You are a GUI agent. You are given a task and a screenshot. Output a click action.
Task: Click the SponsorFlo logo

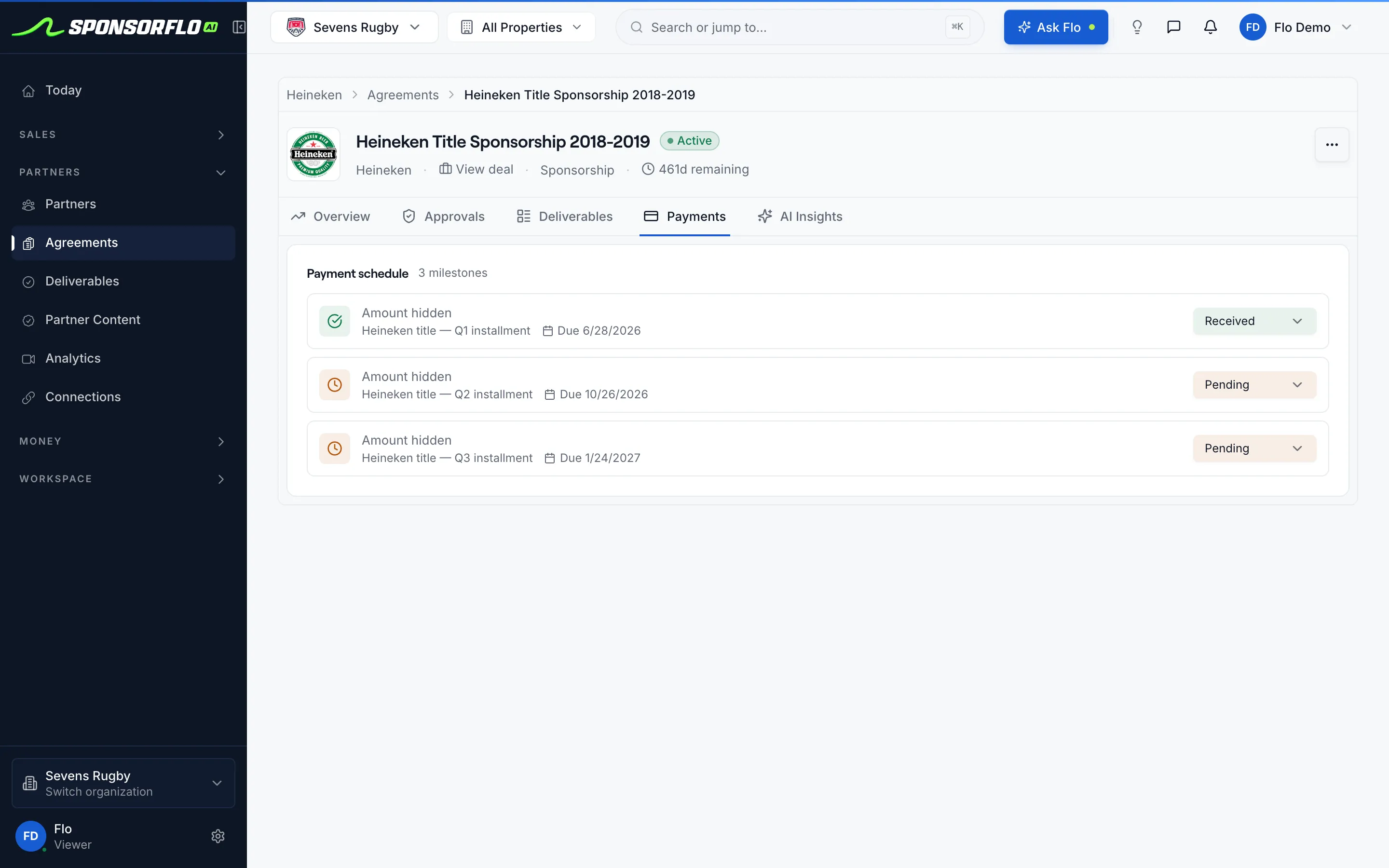[115, 27]
